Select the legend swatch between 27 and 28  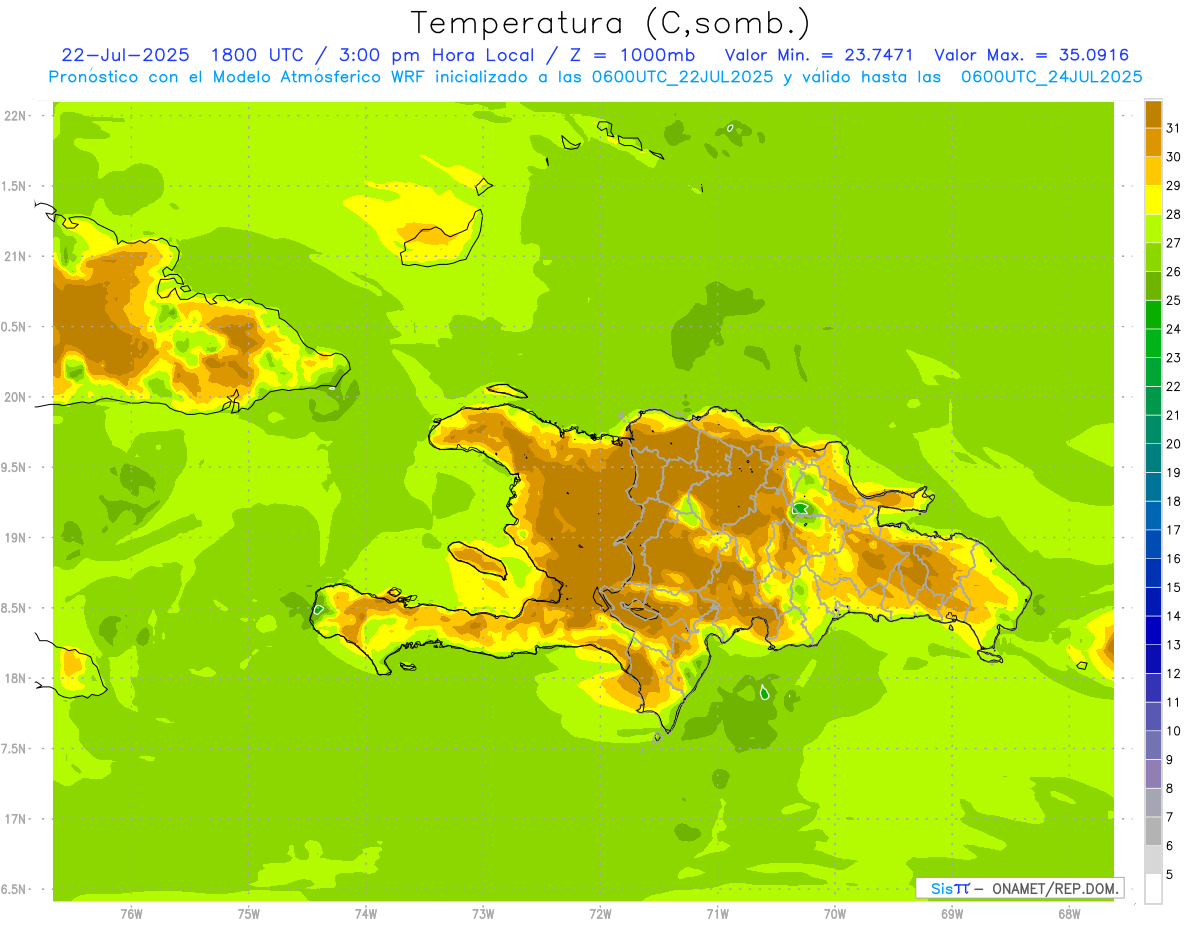coord(1153,229)
